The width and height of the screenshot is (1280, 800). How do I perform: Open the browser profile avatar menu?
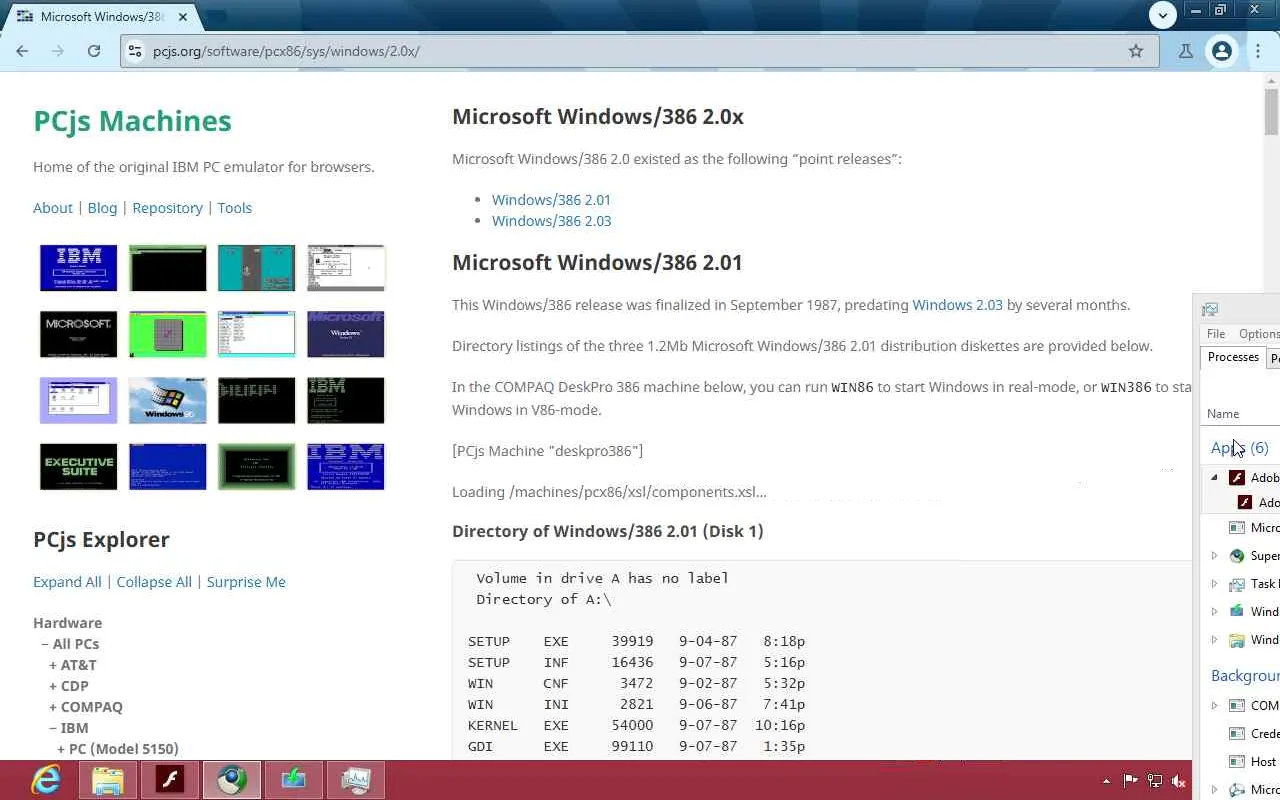(1222, 51)
